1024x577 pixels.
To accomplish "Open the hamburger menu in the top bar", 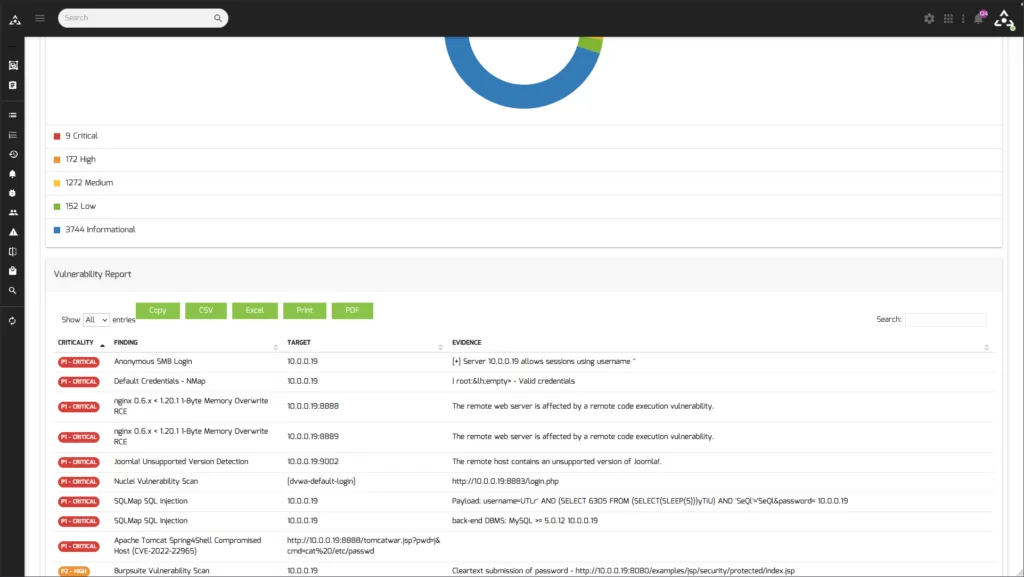I will pos(40,18).
